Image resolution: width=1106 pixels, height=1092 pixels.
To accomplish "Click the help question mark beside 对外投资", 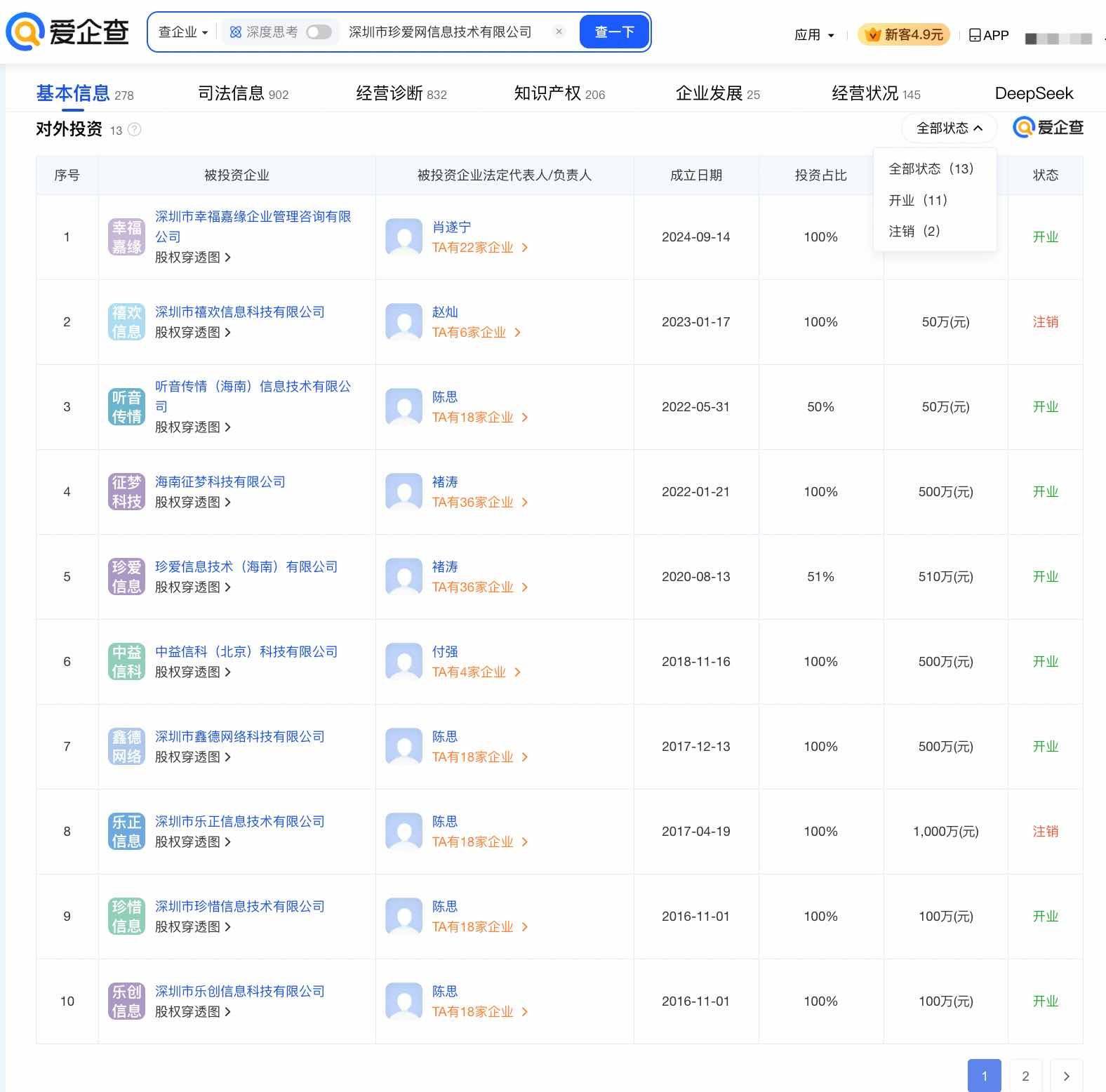I will 135,130.
